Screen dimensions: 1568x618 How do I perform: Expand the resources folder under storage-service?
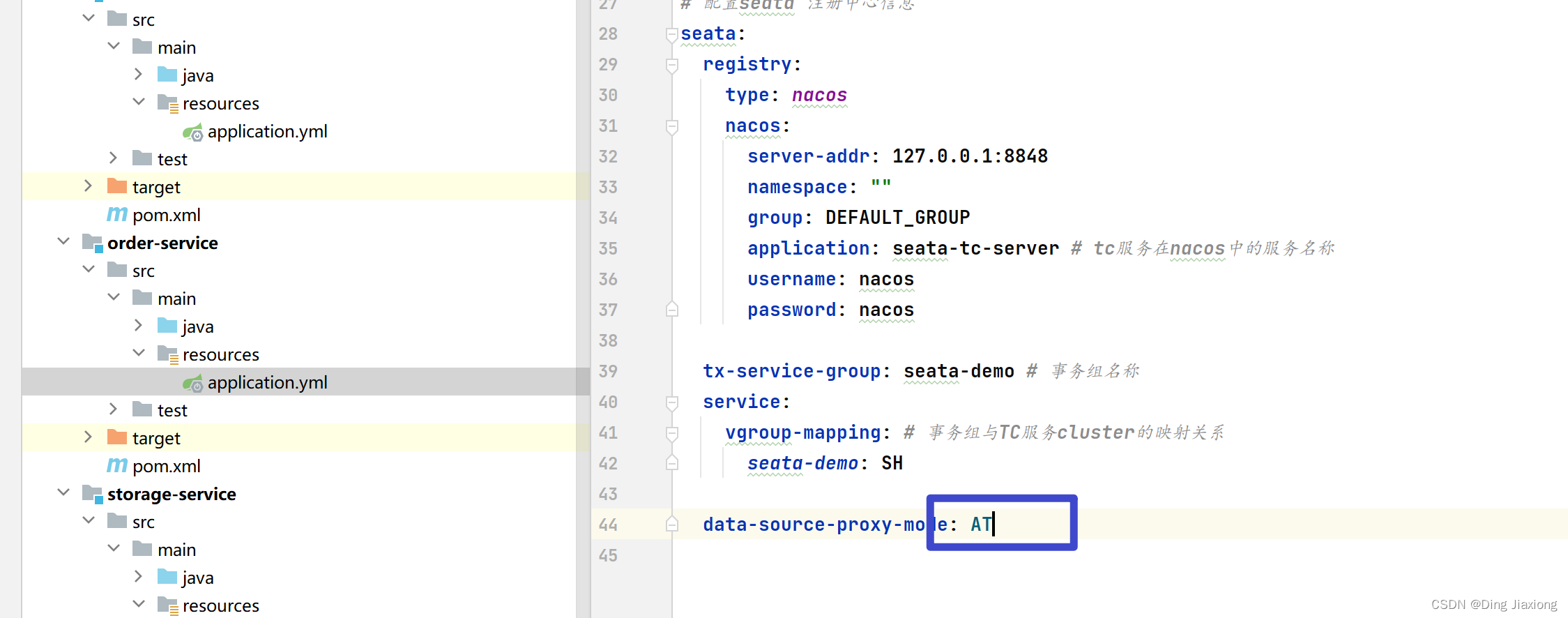[139, 604]
